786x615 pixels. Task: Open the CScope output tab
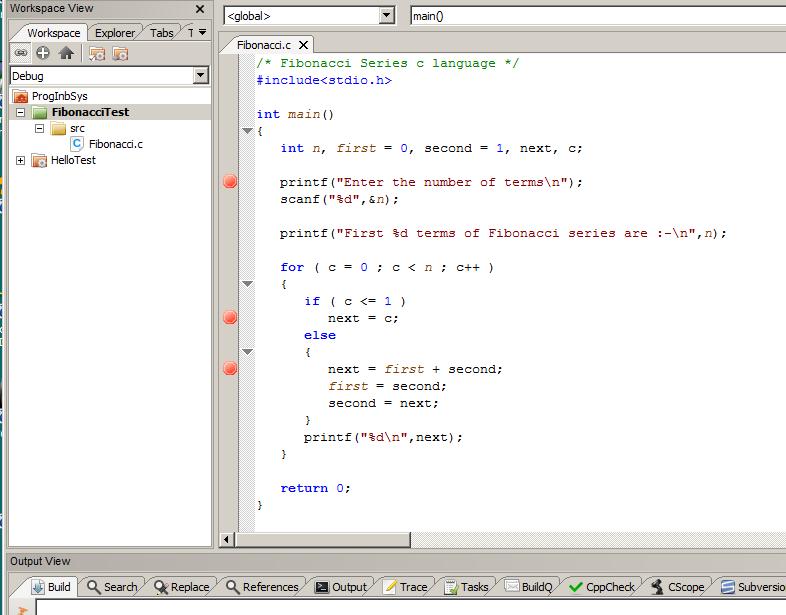[x=677, y=587]
